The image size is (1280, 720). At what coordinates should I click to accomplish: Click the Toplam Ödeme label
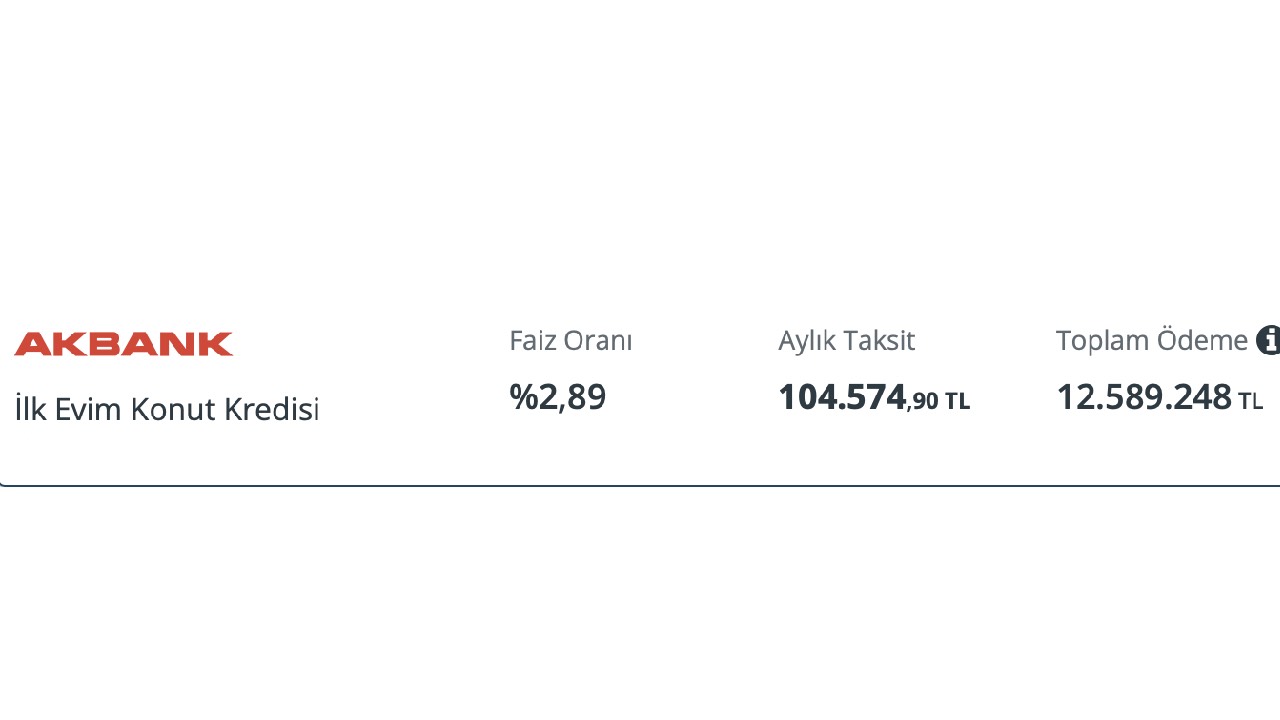click(x=1151, y=341)
